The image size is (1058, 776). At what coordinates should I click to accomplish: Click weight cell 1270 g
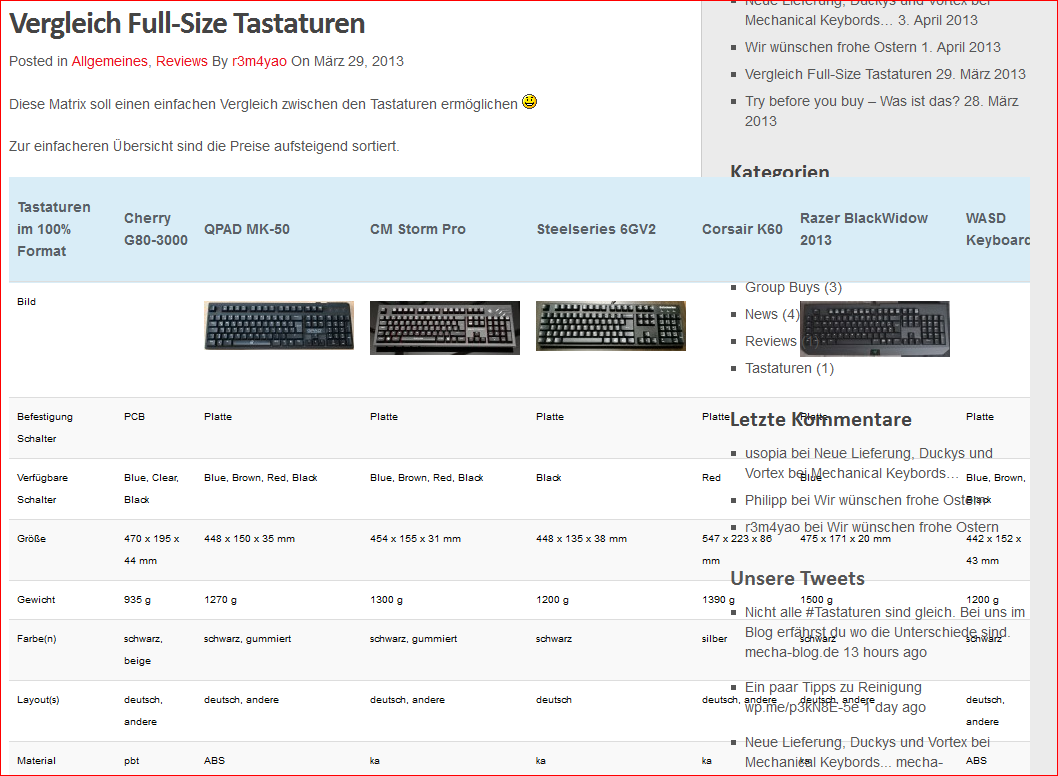221,599
